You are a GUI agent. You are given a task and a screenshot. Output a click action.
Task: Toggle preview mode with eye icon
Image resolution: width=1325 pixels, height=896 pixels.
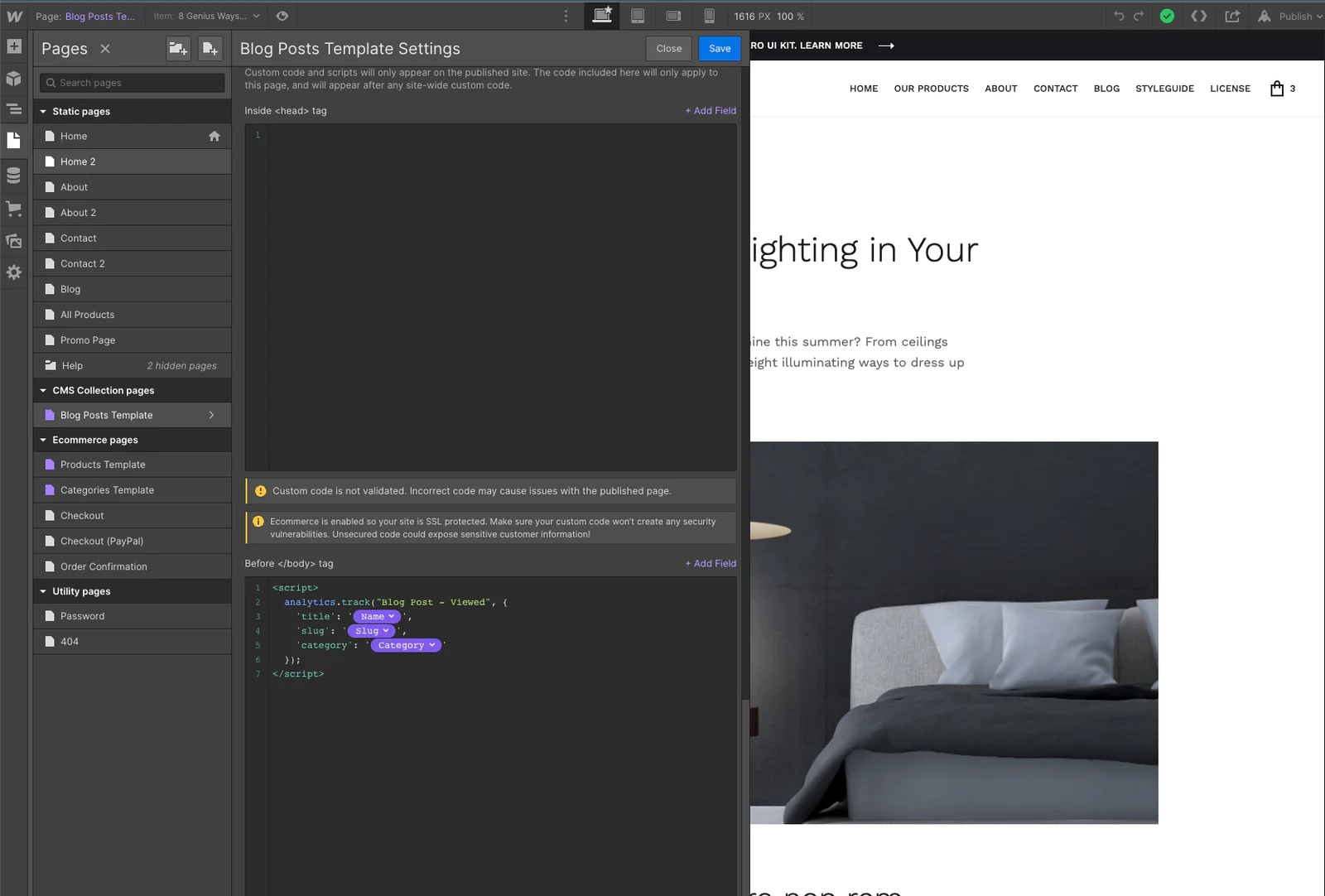point(282,16)
